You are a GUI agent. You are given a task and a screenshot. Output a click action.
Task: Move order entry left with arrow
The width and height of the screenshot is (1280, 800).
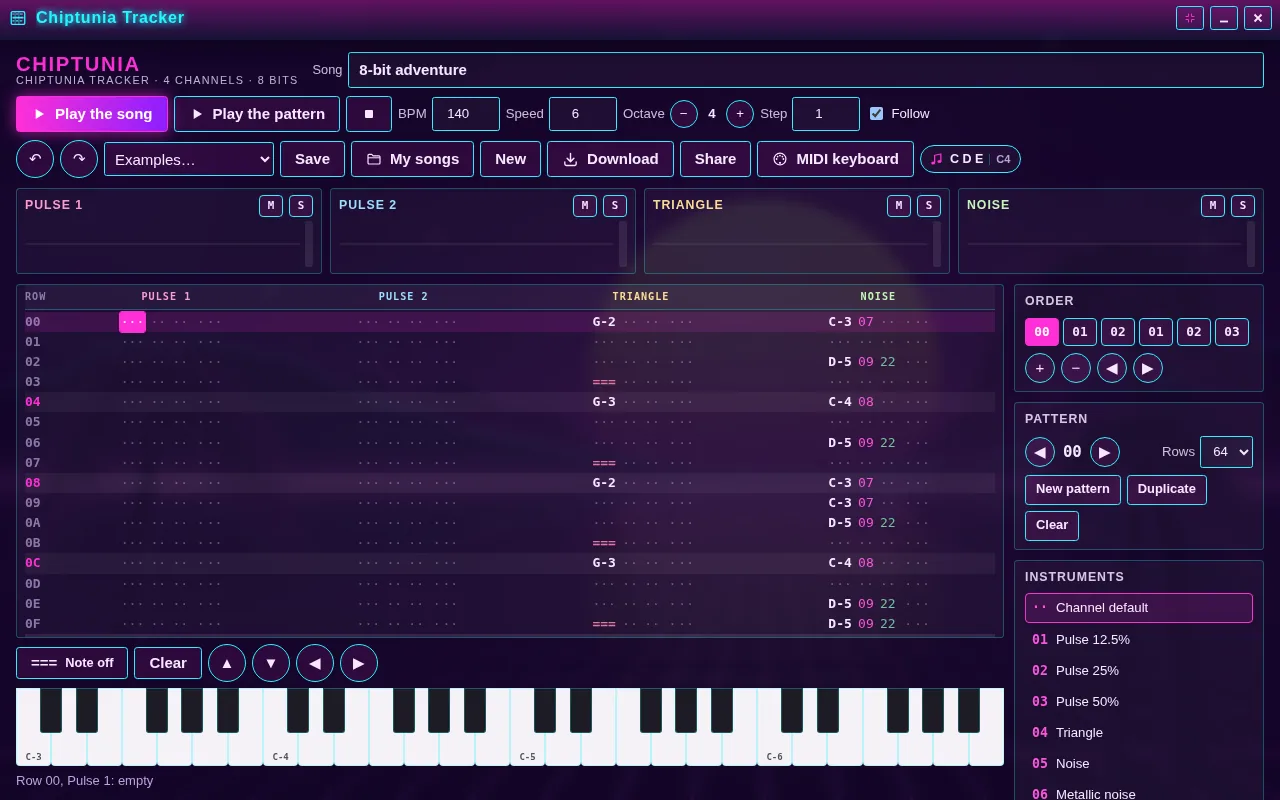click(x=1112, y=368)
